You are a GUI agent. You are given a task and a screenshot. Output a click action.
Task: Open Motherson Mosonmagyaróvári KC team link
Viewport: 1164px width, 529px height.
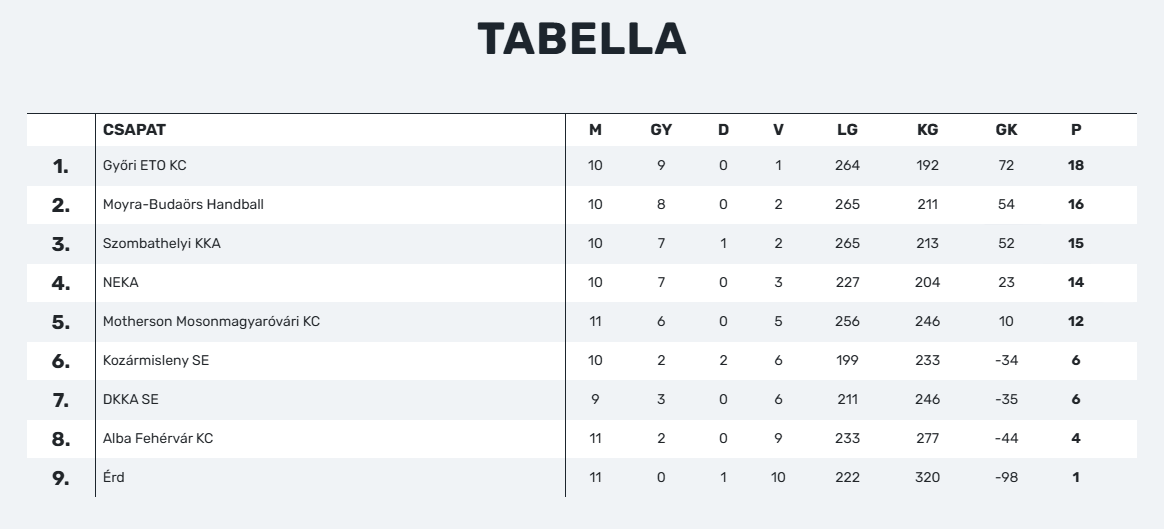tap(211, 321)
